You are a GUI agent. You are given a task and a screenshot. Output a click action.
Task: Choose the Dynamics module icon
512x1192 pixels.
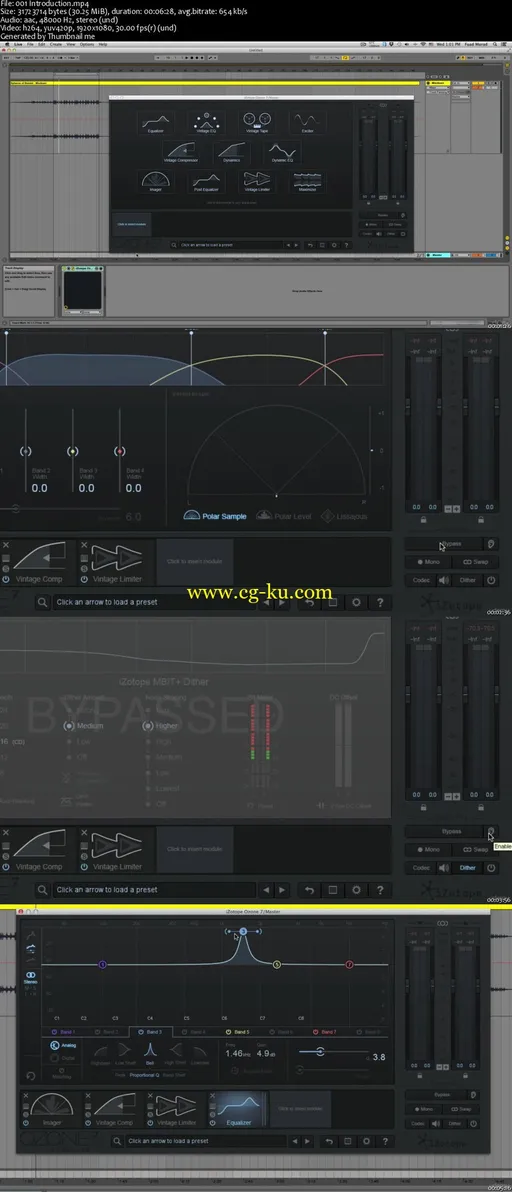click(232, 152)
